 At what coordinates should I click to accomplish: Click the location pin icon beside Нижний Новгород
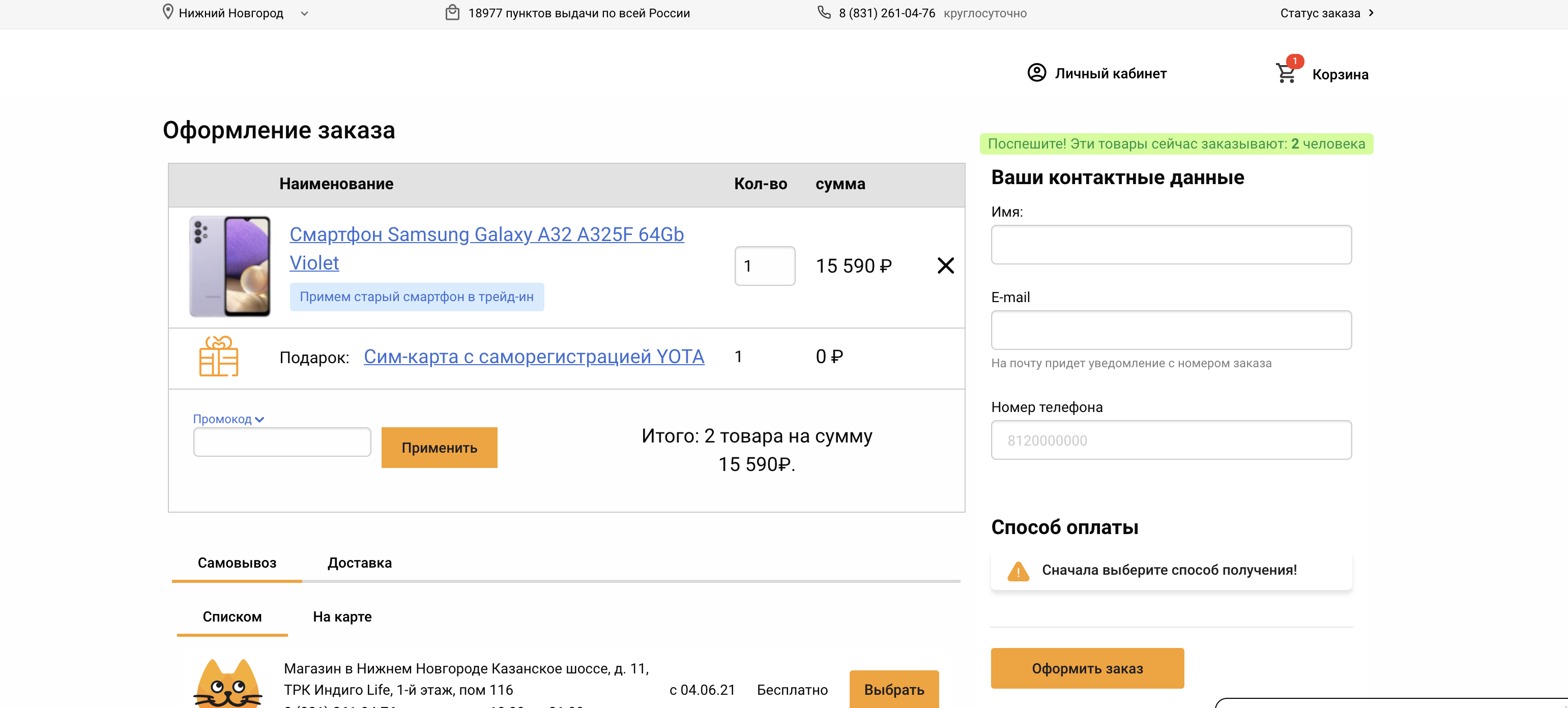168,12
